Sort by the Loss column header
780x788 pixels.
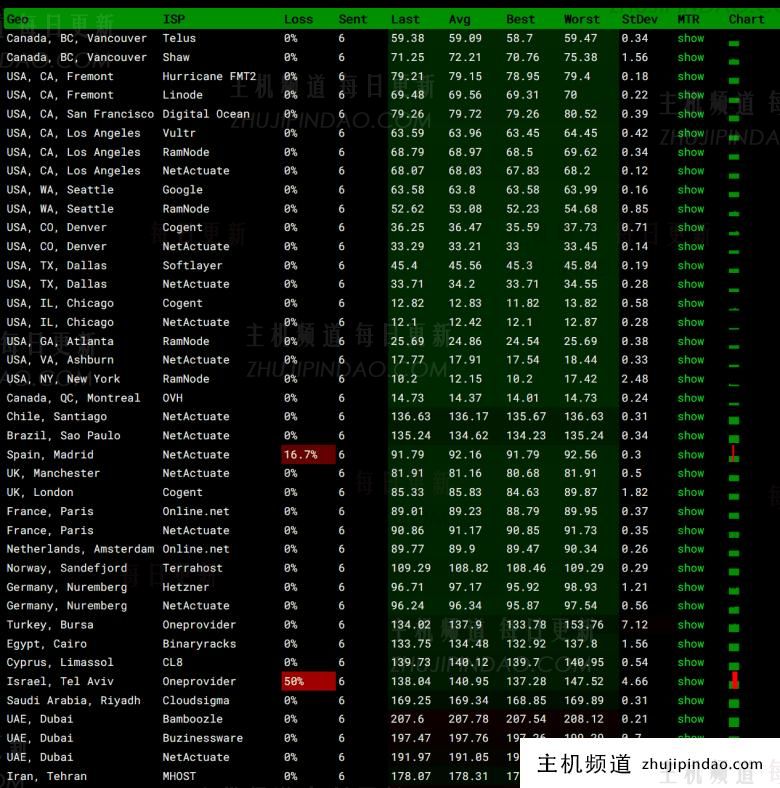298,20
